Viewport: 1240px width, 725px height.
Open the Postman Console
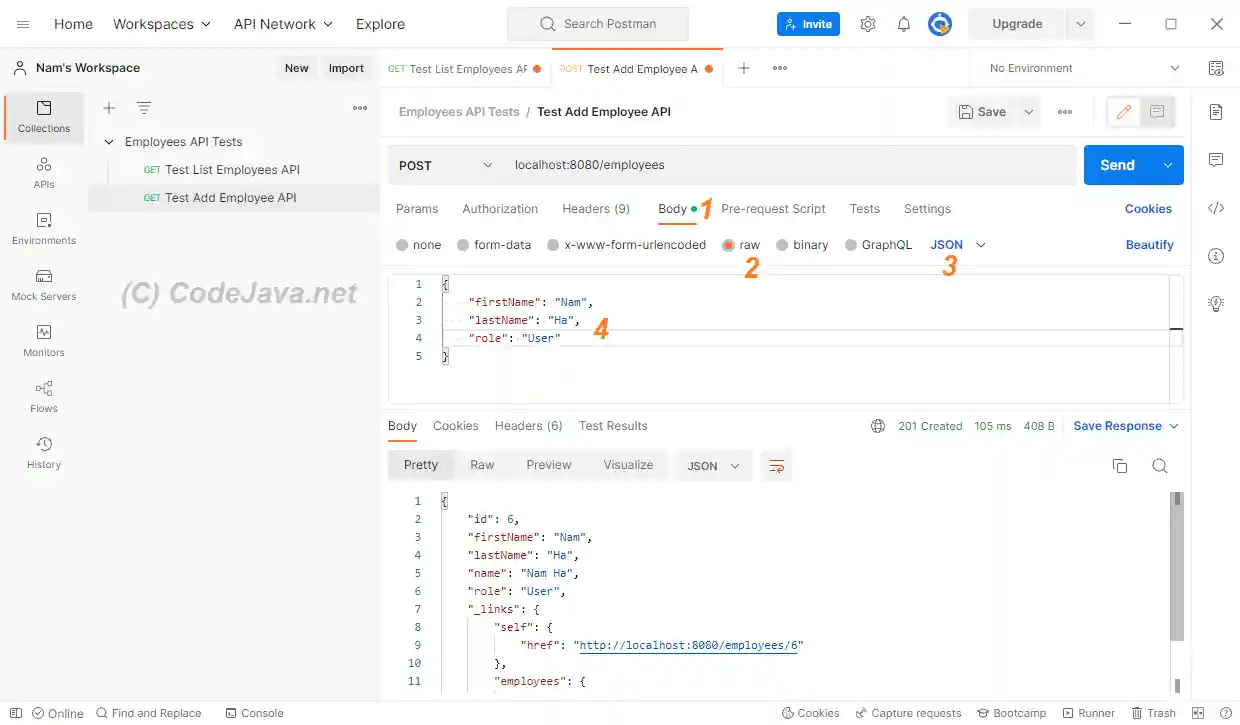click(255, 713)
